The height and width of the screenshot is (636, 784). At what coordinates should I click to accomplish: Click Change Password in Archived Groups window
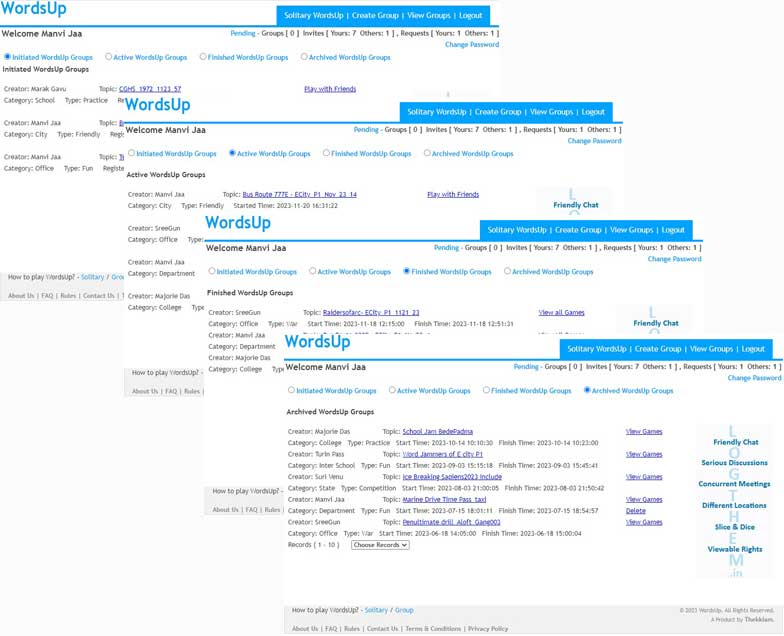point(754,378)
